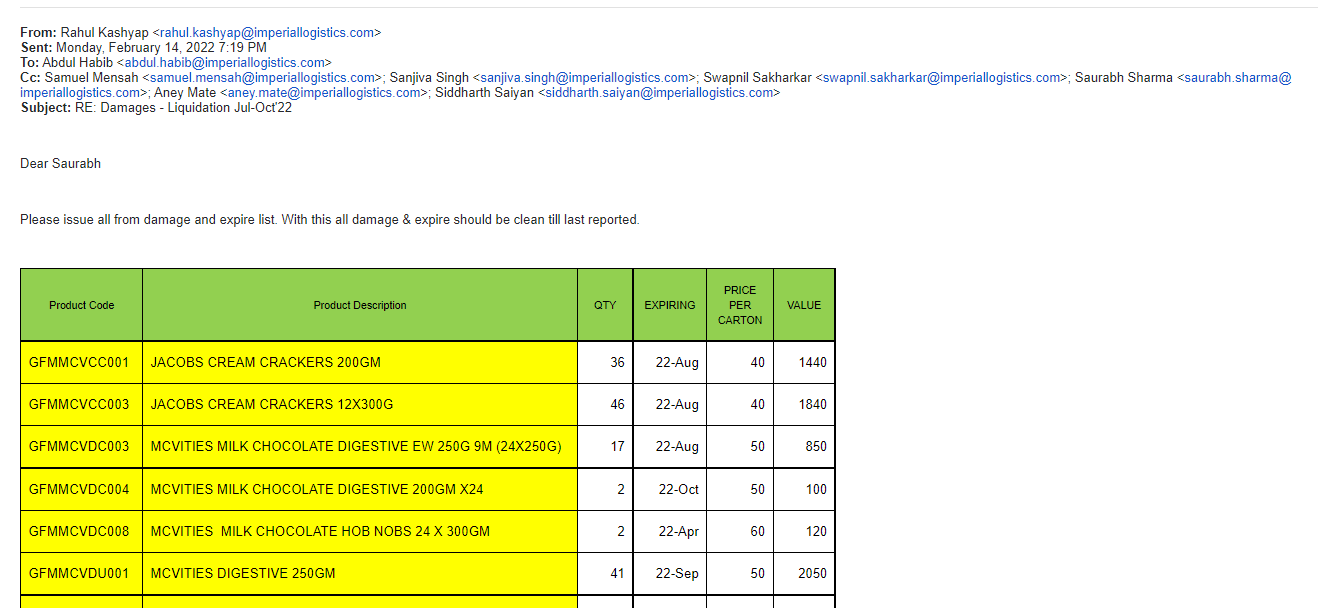This screenshot has height=608, width=1318.
Task: Click Sanjiva Singh's email address link
Action: pyautogui.click(x=585, y=77)
